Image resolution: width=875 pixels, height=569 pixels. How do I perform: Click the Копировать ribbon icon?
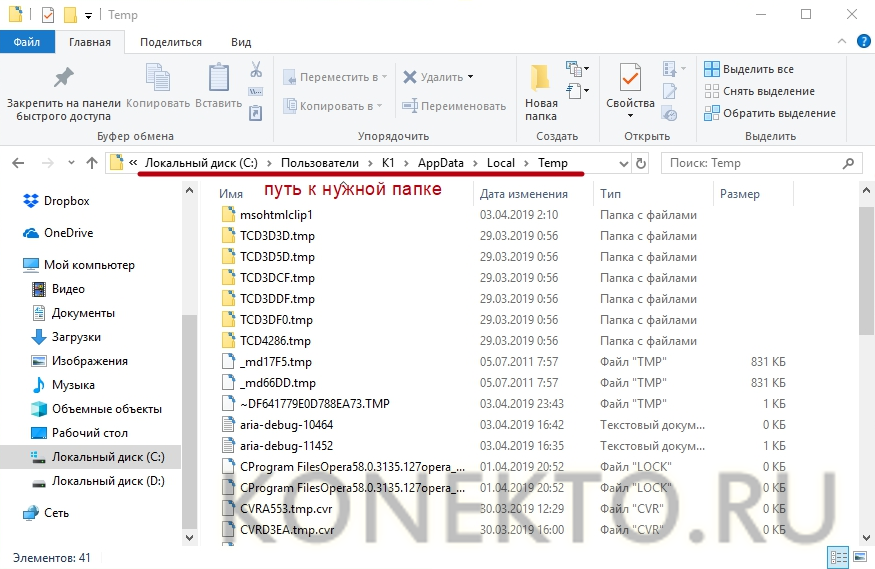point(158,77)
